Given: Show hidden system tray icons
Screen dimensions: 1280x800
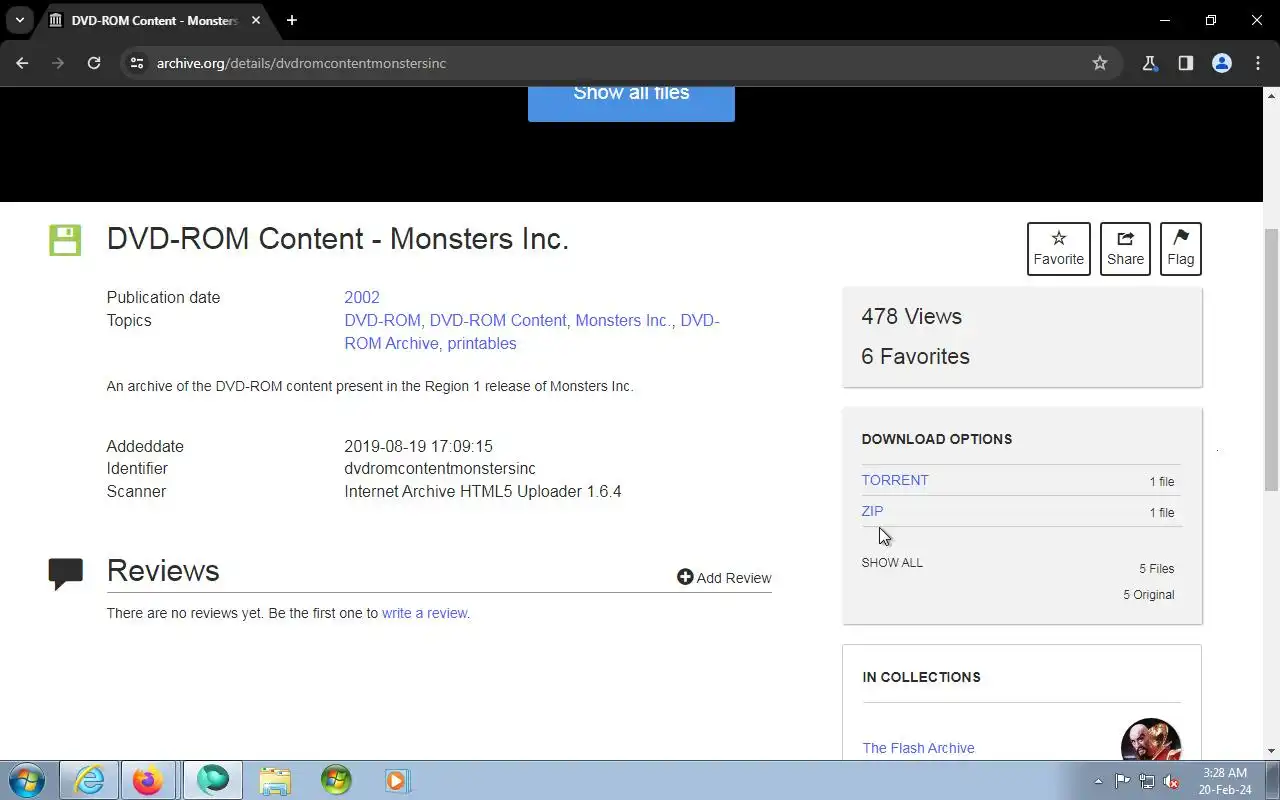Looking at the screenshot, I should tap(1098, 781).
